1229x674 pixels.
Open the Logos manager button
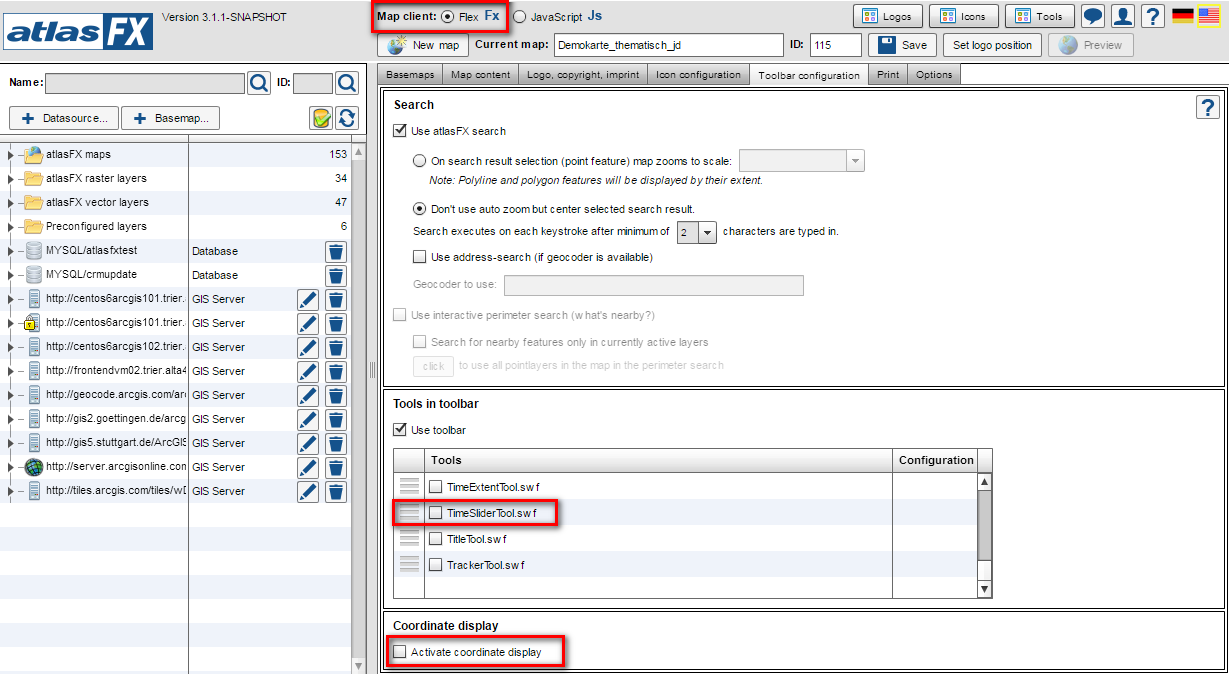point(888,16)
